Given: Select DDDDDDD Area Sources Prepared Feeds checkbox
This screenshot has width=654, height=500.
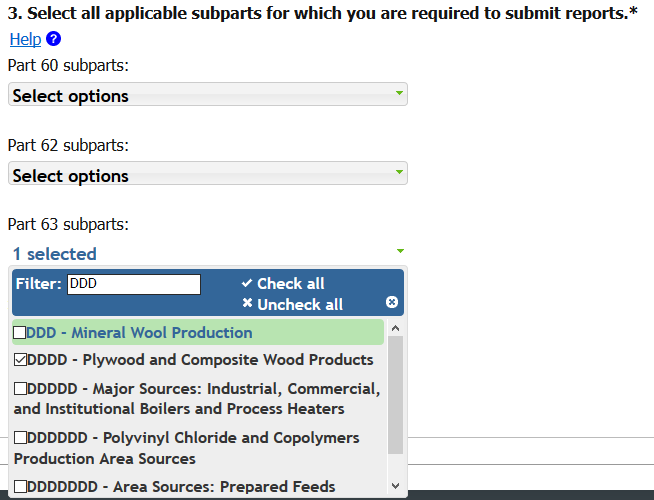Looking at the screenshot, I should click(x=20, y=487).
